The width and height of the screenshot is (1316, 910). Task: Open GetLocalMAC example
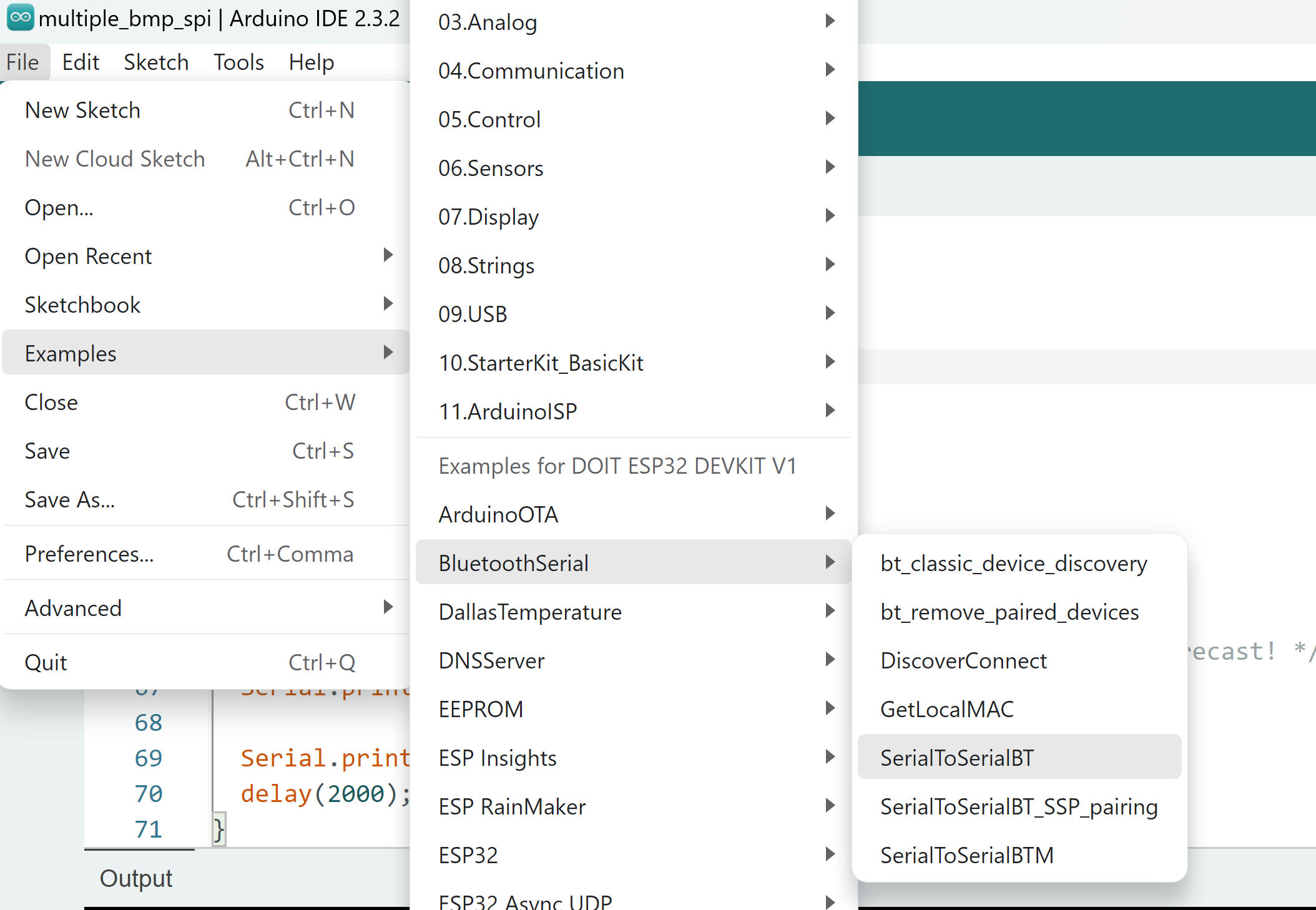click(x=1019, y=710)
